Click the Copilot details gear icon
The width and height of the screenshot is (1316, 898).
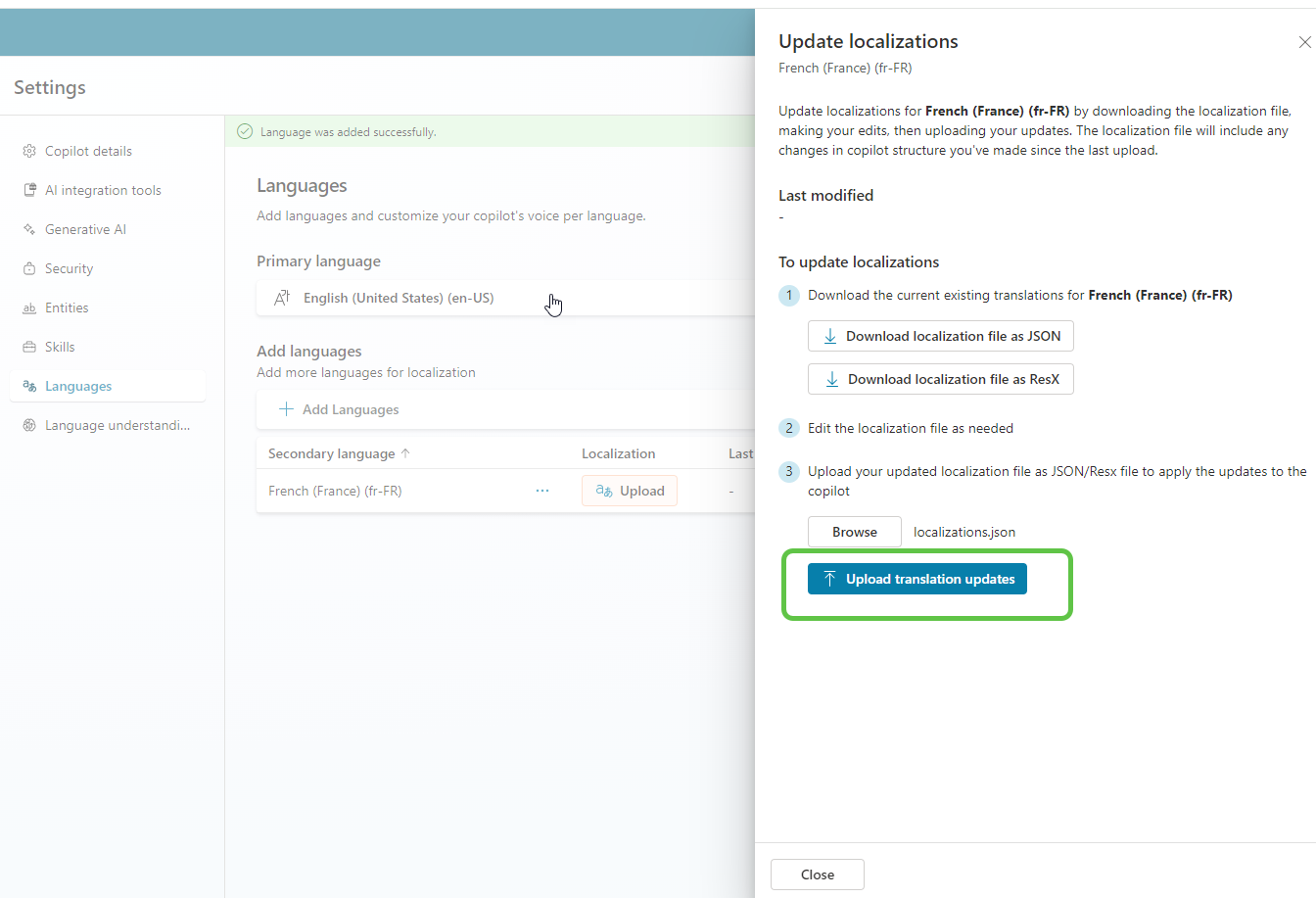pos(29,151)
